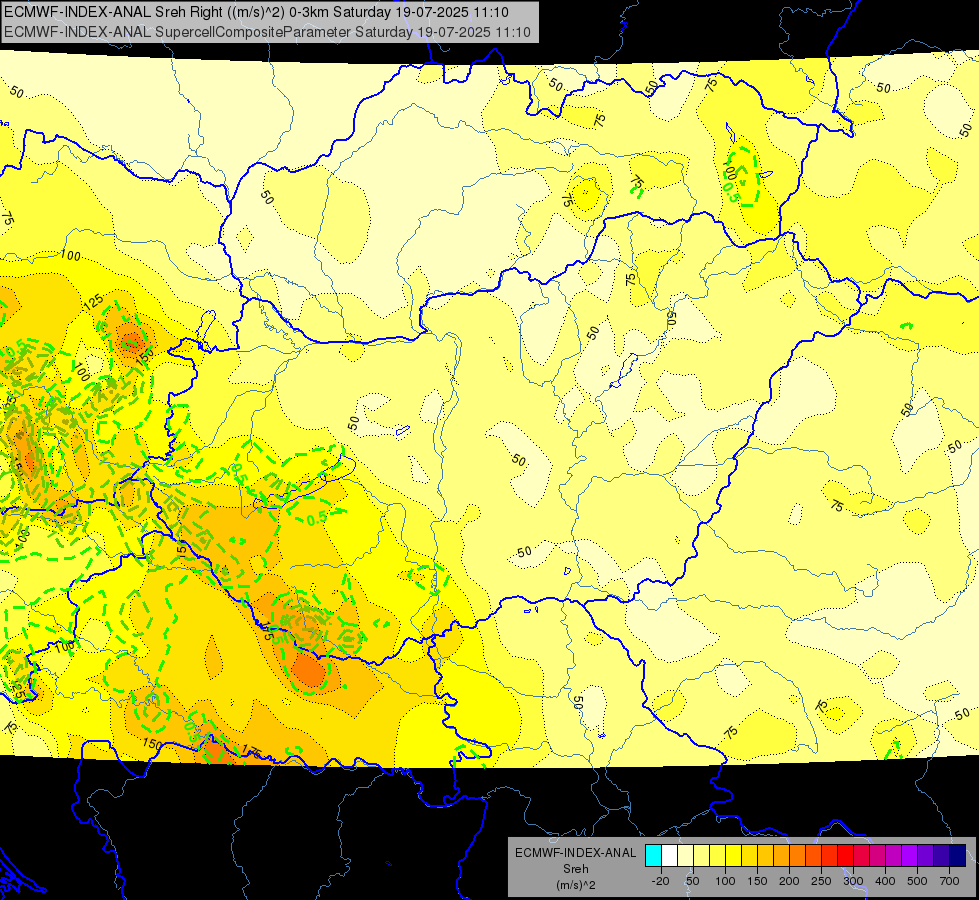Click the '700' value on the legend scale
Image resolution: width=979 pixels, height=900 pixels.
[949, 881]
